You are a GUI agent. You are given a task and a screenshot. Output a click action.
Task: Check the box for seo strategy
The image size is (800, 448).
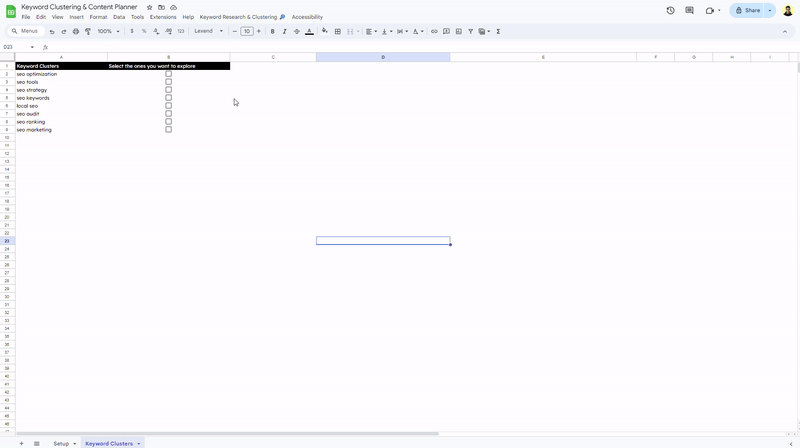[x=168, y=90]
